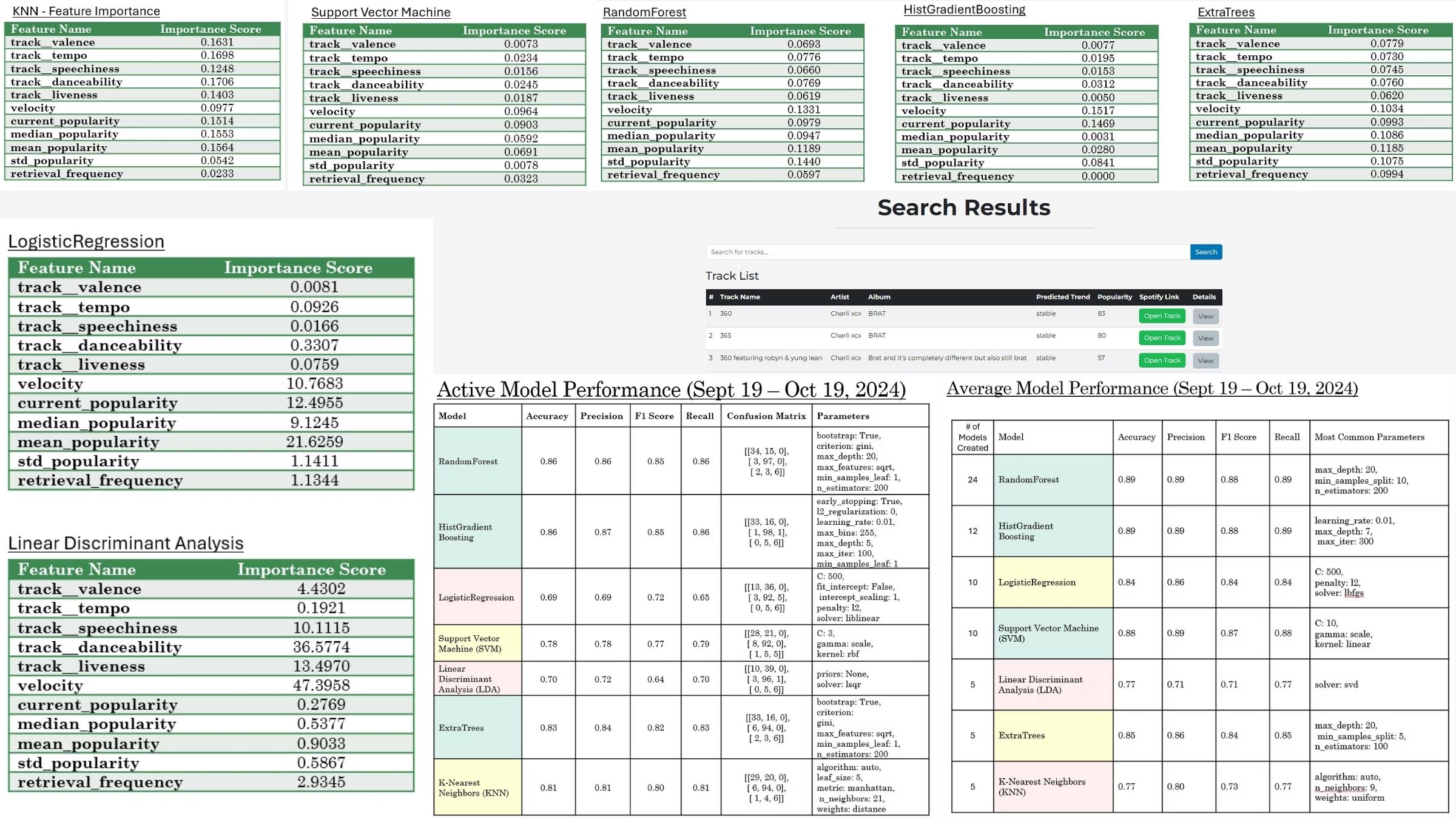
Task: Click 'Active Model Performance' underlined title
Action: (x=671, y=389)
